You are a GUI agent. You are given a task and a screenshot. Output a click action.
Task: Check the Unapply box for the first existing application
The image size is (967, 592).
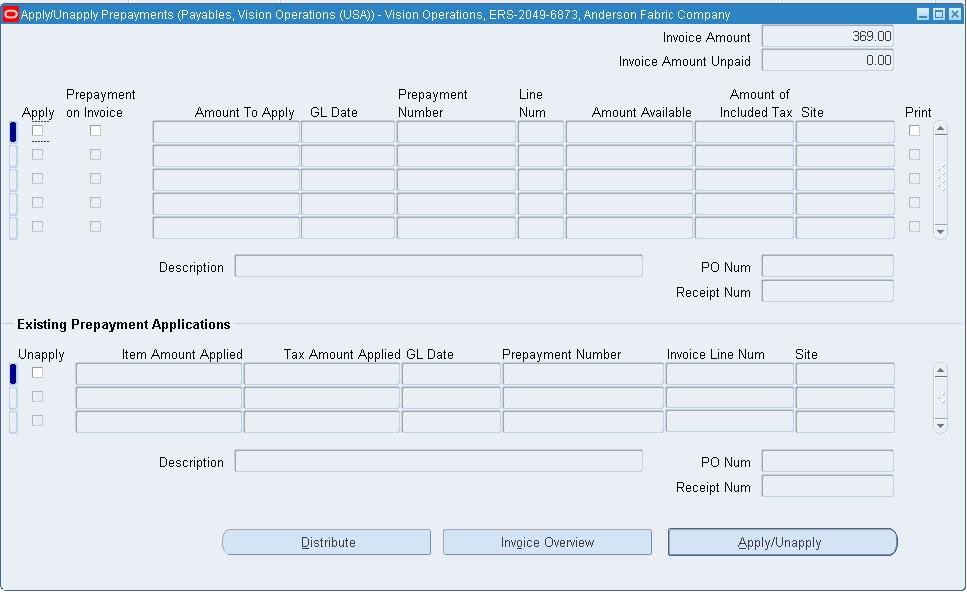[x=38, y=373]
